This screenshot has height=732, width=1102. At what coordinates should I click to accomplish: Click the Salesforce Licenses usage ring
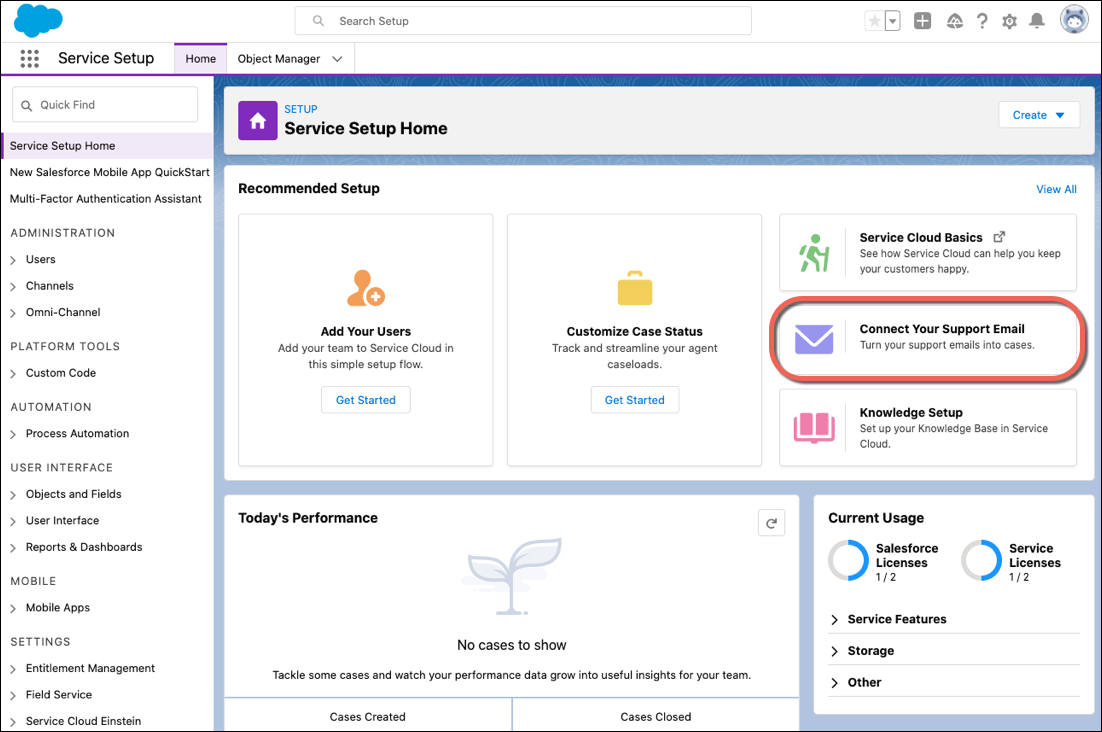pyautogui.click(x=849, y=560)
